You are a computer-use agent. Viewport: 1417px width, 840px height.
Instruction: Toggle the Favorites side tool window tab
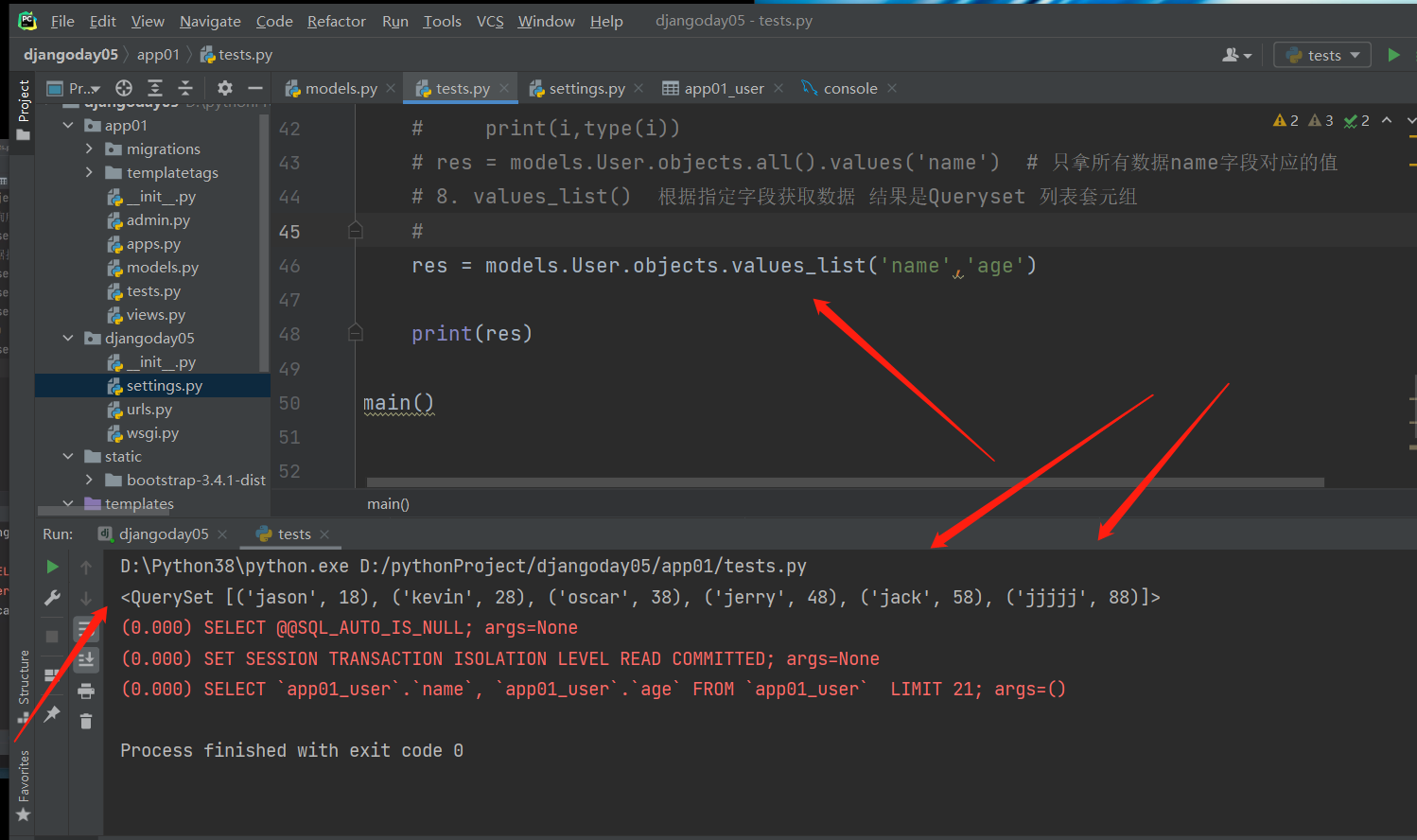point(24,785)
